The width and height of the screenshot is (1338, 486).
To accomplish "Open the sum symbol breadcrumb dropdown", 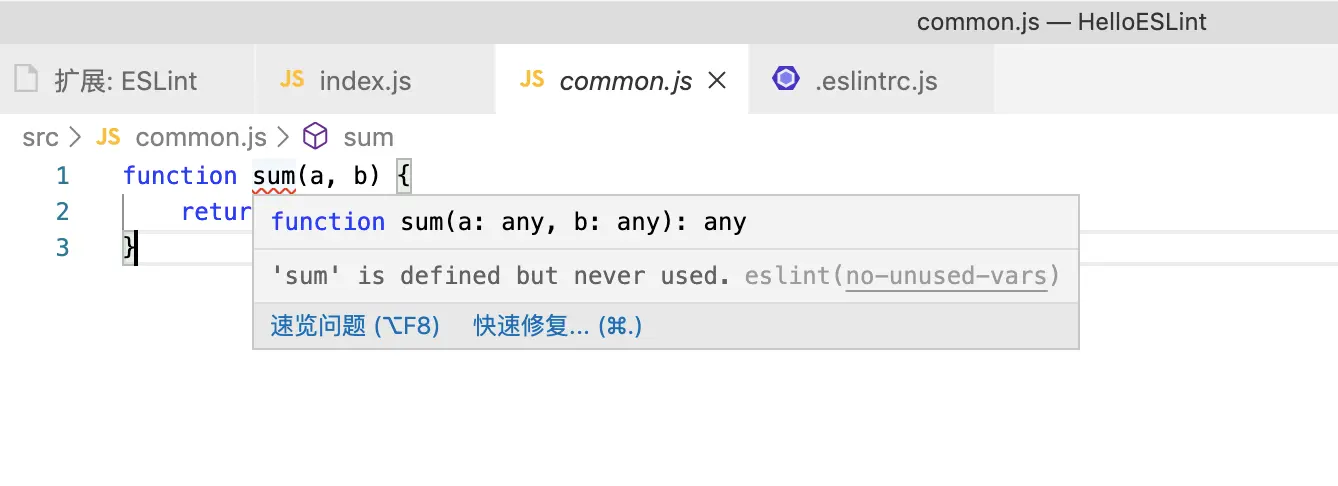I will pos(368,137).
